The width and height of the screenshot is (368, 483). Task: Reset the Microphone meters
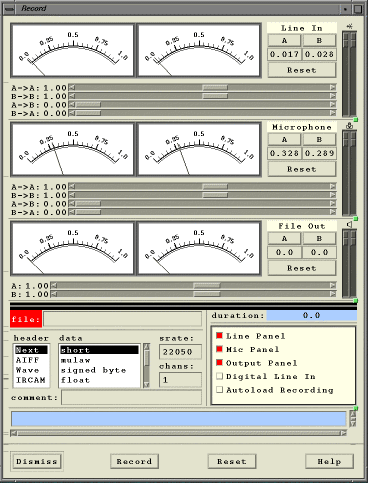302,169
